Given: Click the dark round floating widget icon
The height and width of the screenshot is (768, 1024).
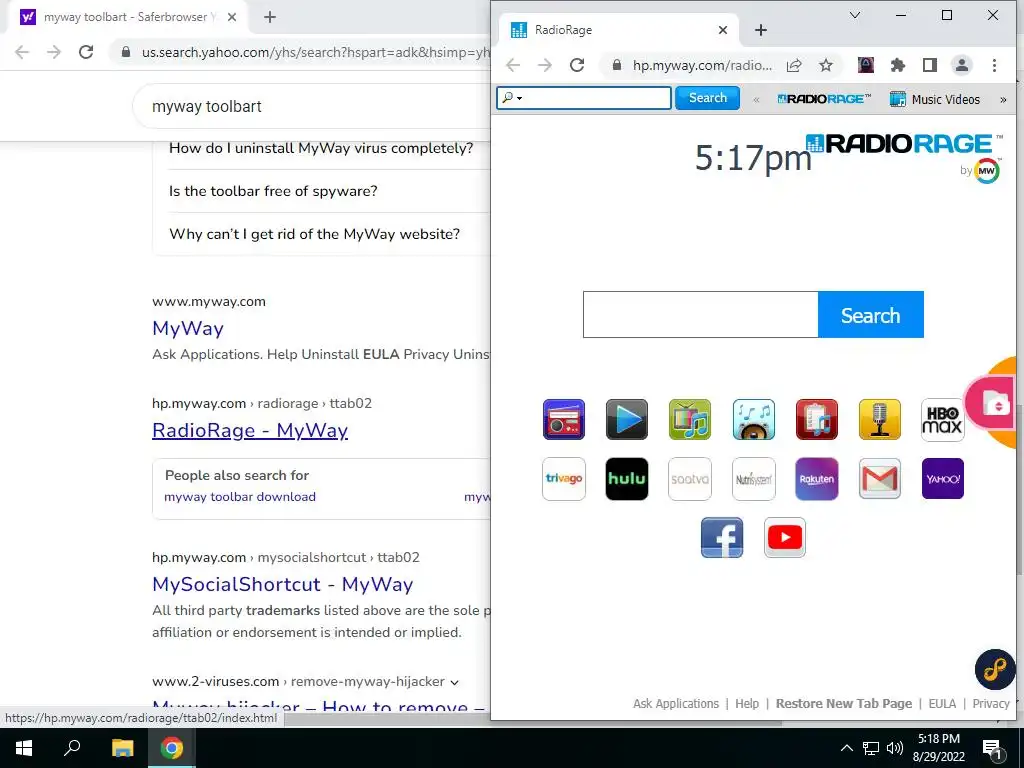Looking at the screenshot, I should click(995, 669).
